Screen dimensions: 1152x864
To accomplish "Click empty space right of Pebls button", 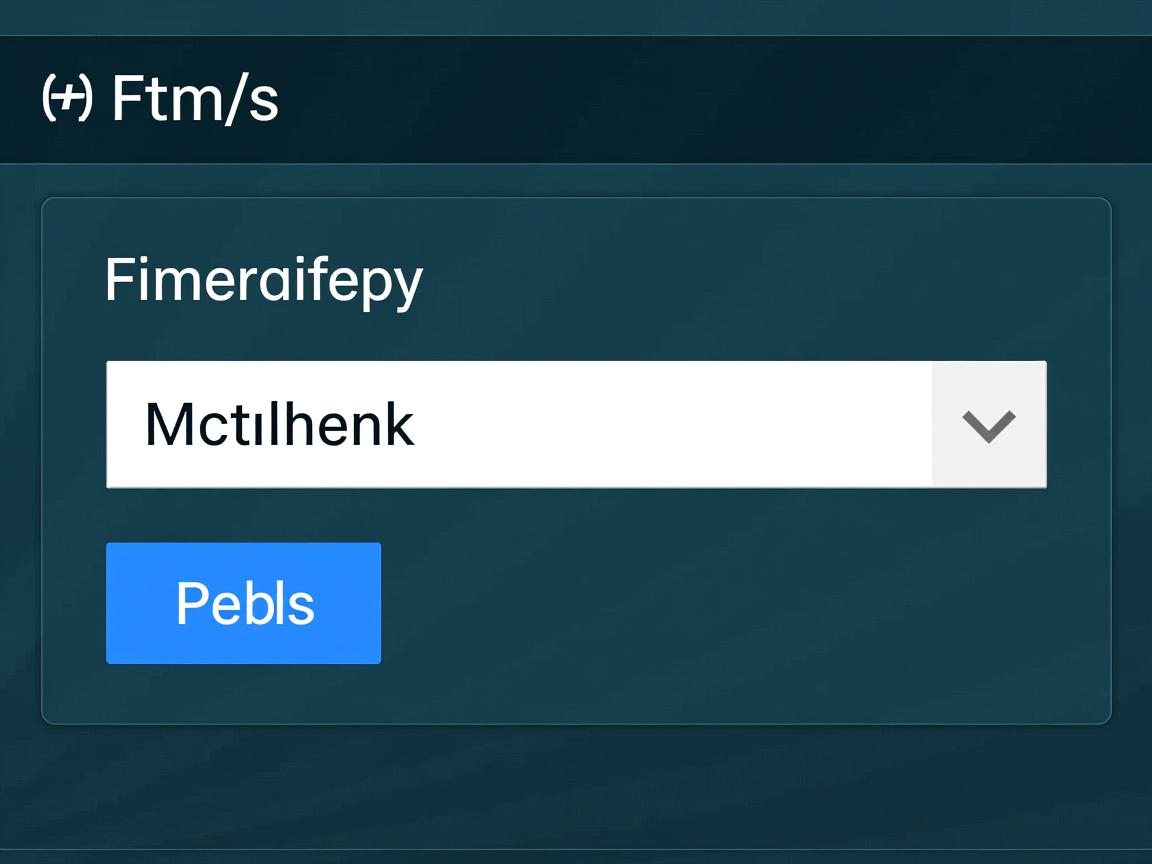I will click(x=740, y=603).
